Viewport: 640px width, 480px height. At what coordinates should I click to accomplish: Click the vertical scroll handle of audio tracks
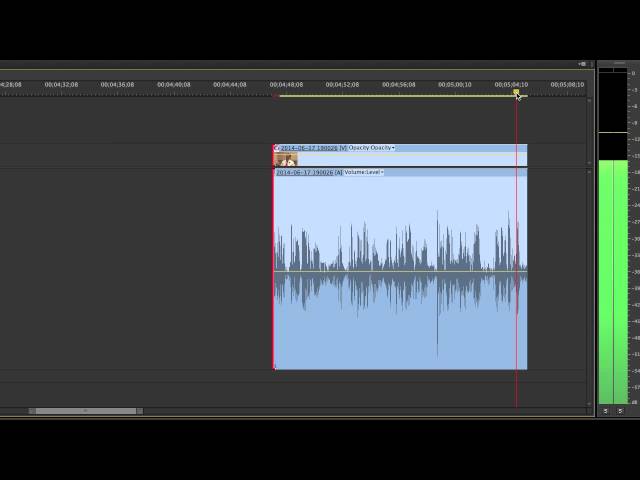click(589, 172)
